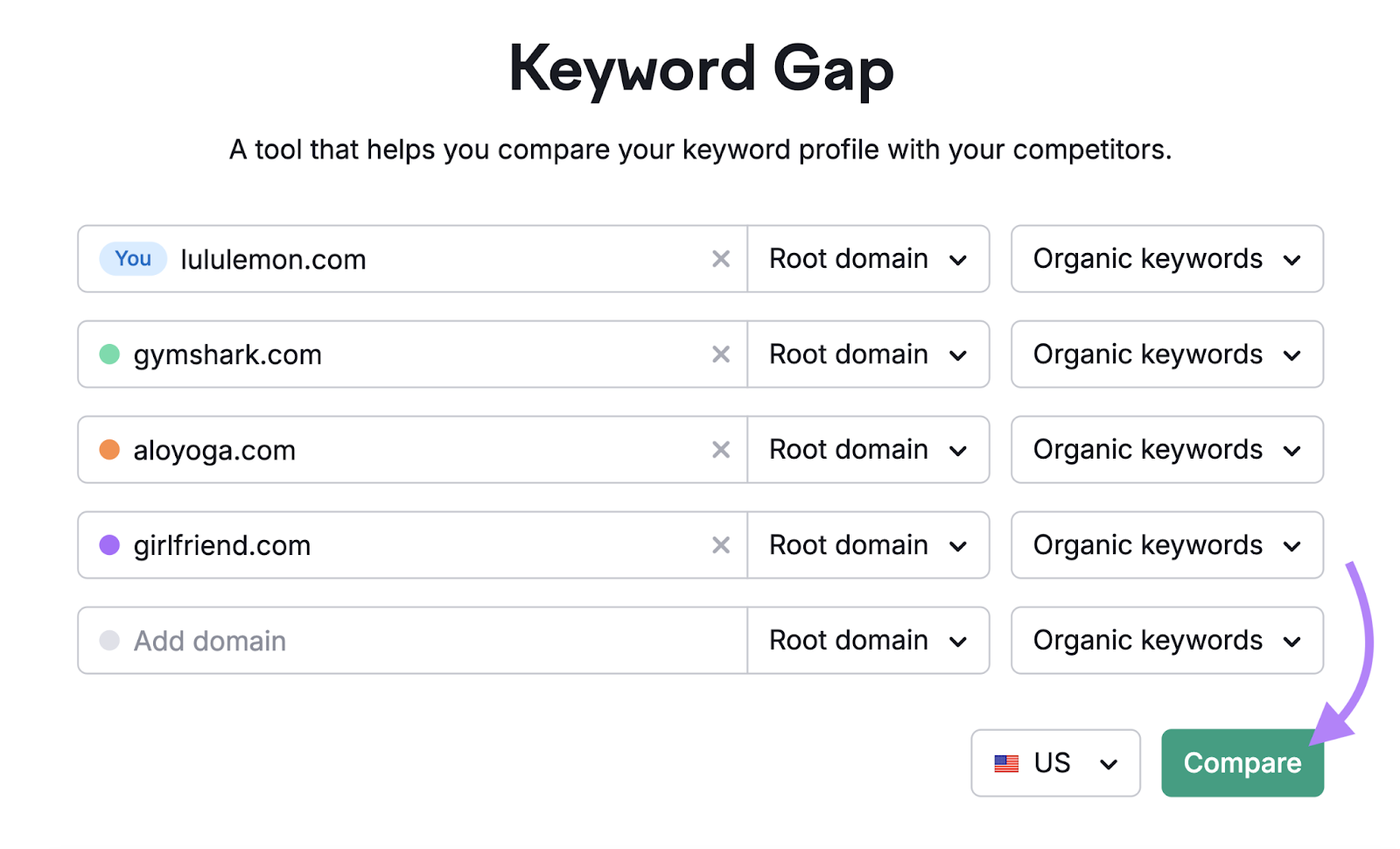Focus the Add domain input field

tap(412, 641)
